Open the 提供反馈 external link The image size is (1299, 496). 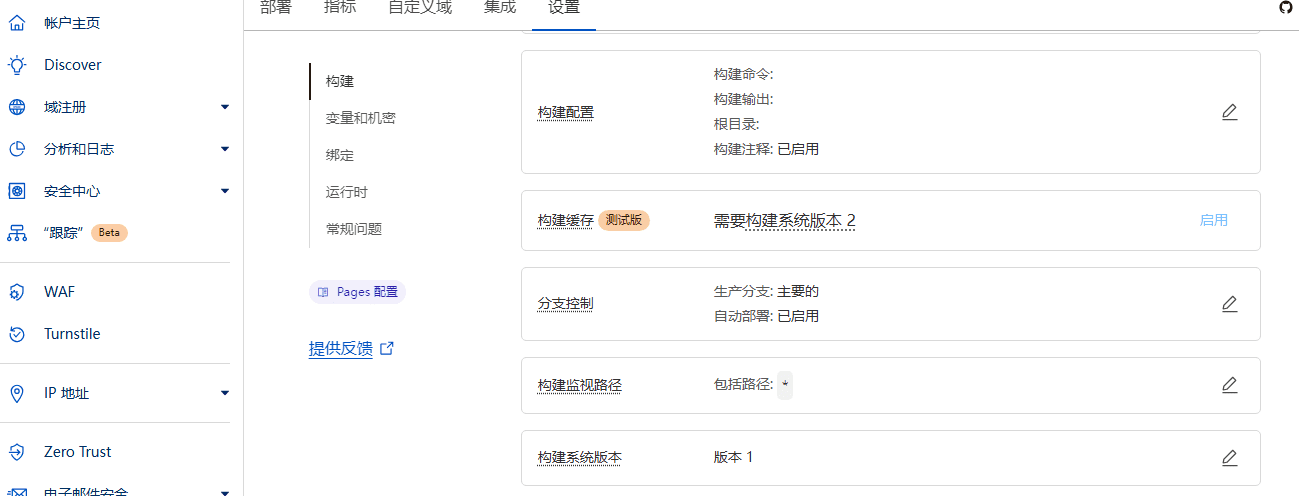pos(351,349)
